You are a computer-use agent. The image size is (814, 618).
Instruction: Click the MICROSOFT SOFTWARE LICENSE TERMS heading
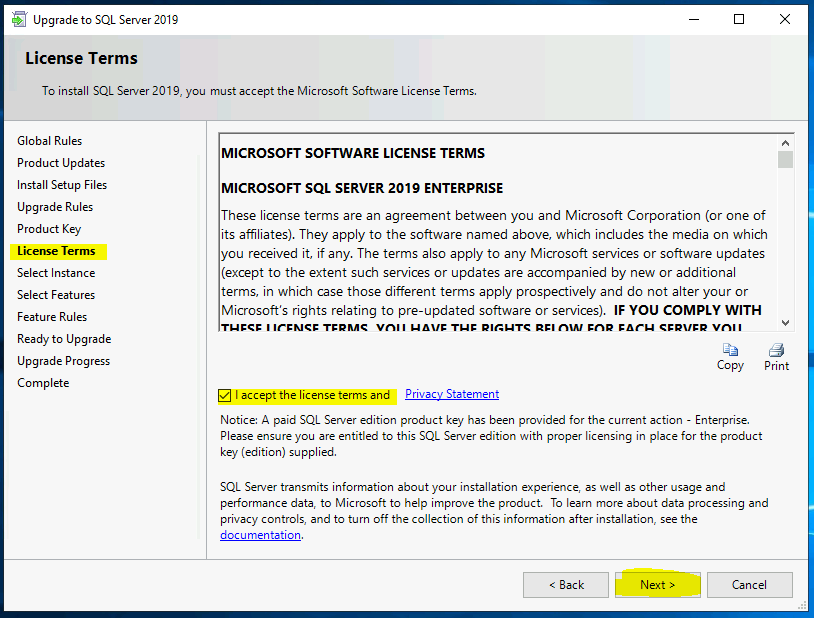pos(353,153)
